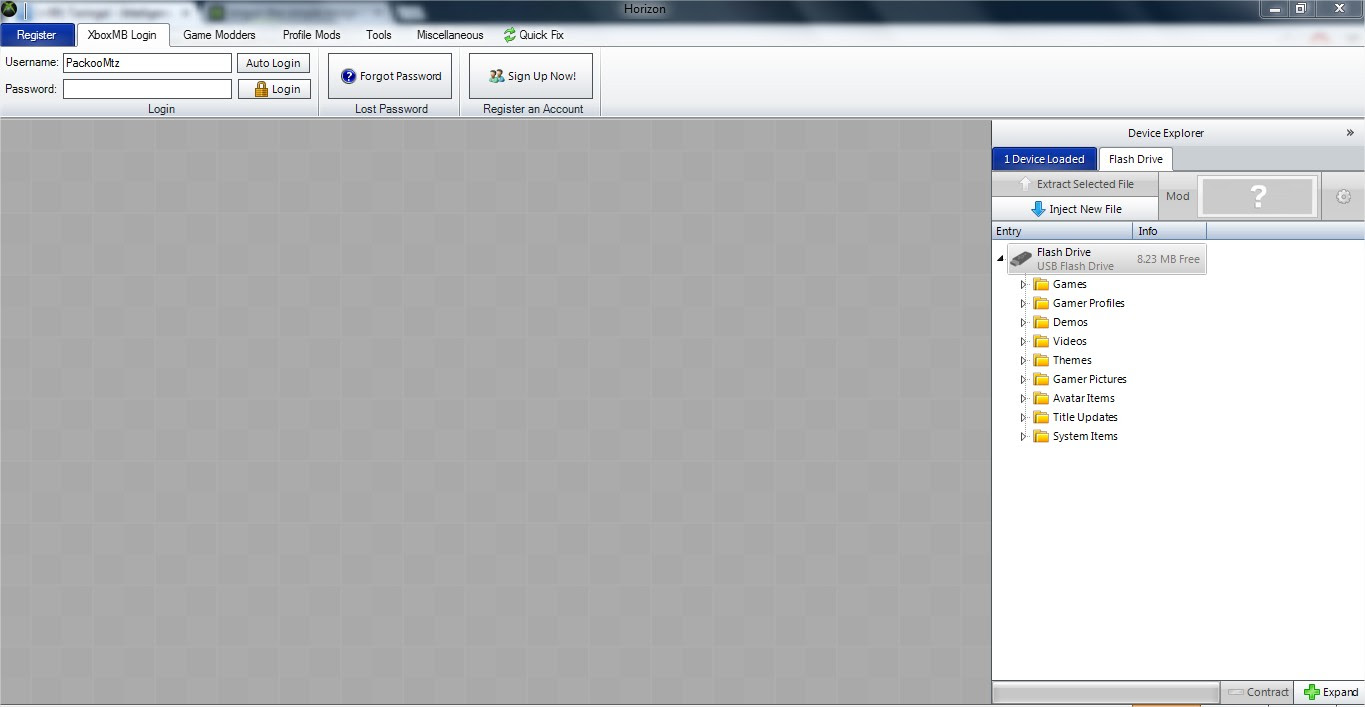Click the Login button text
Screen dimensions: 1365x707
coord(286,89)
